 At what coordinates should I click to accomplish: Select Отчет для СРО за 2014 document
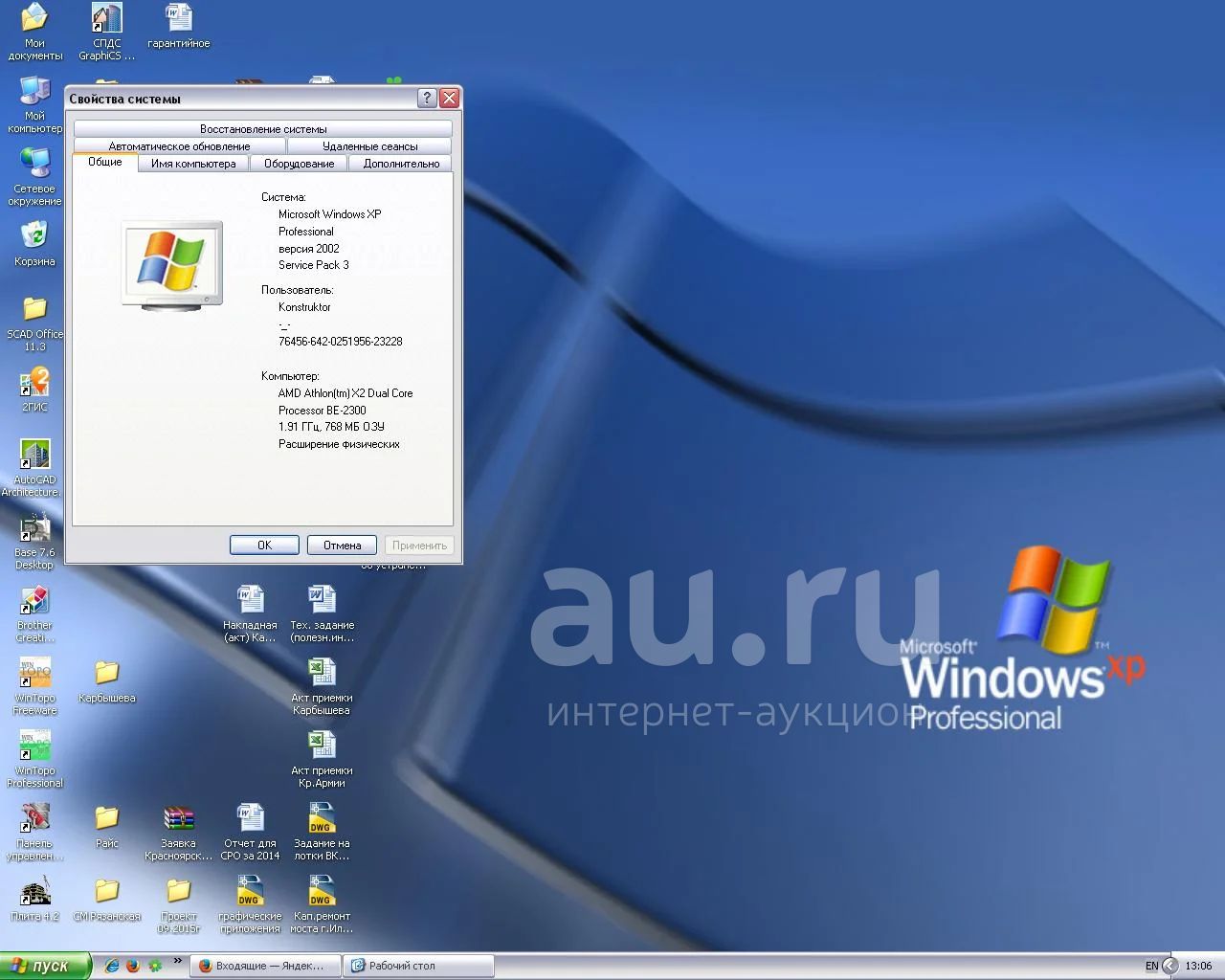point(250,832)
